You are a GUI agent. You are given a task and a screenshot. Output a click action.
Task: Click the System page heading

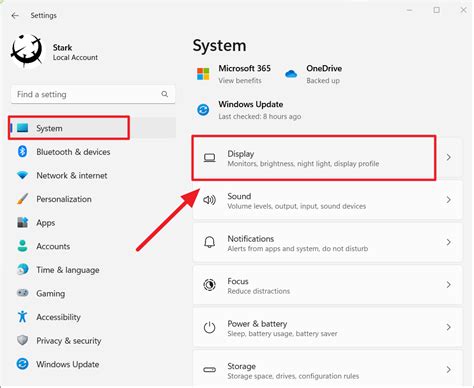click(219, 46)
